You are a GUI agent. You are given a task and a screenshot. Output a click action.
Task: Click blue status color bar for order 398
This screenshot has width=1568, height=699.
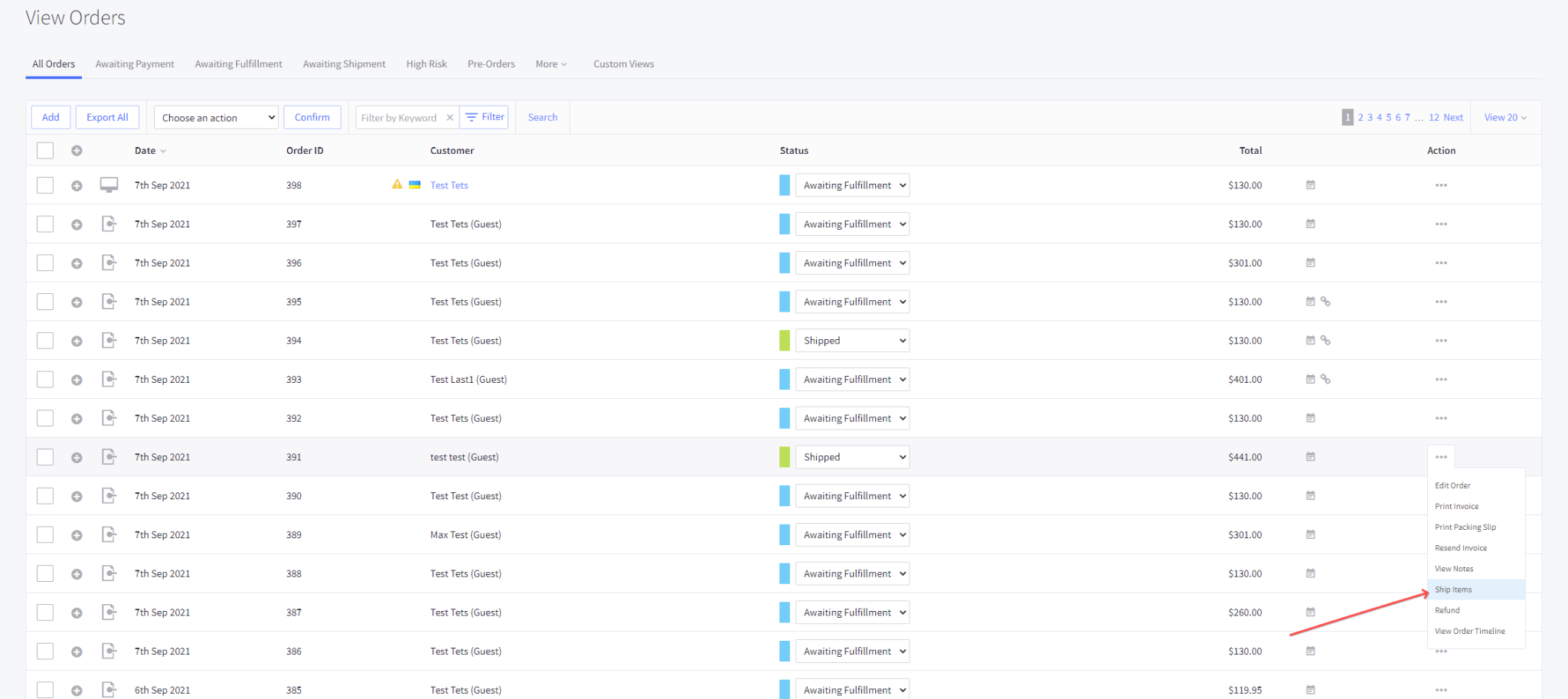point(784,185)
